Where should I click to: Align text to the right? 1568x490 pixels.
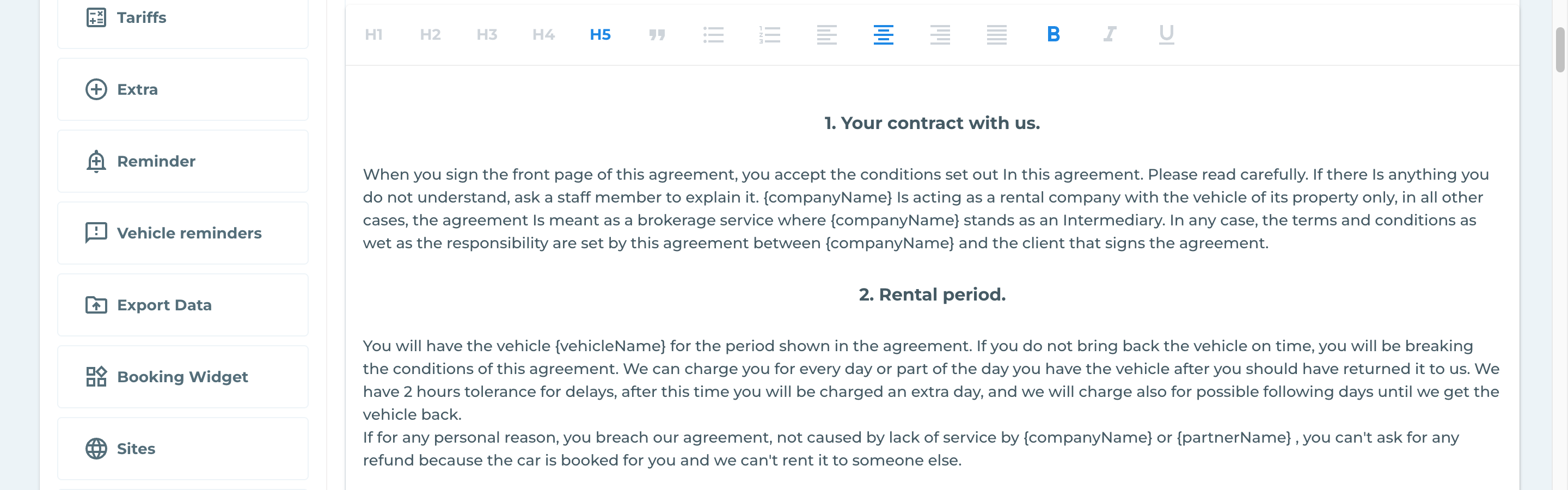tap(940, 35)
